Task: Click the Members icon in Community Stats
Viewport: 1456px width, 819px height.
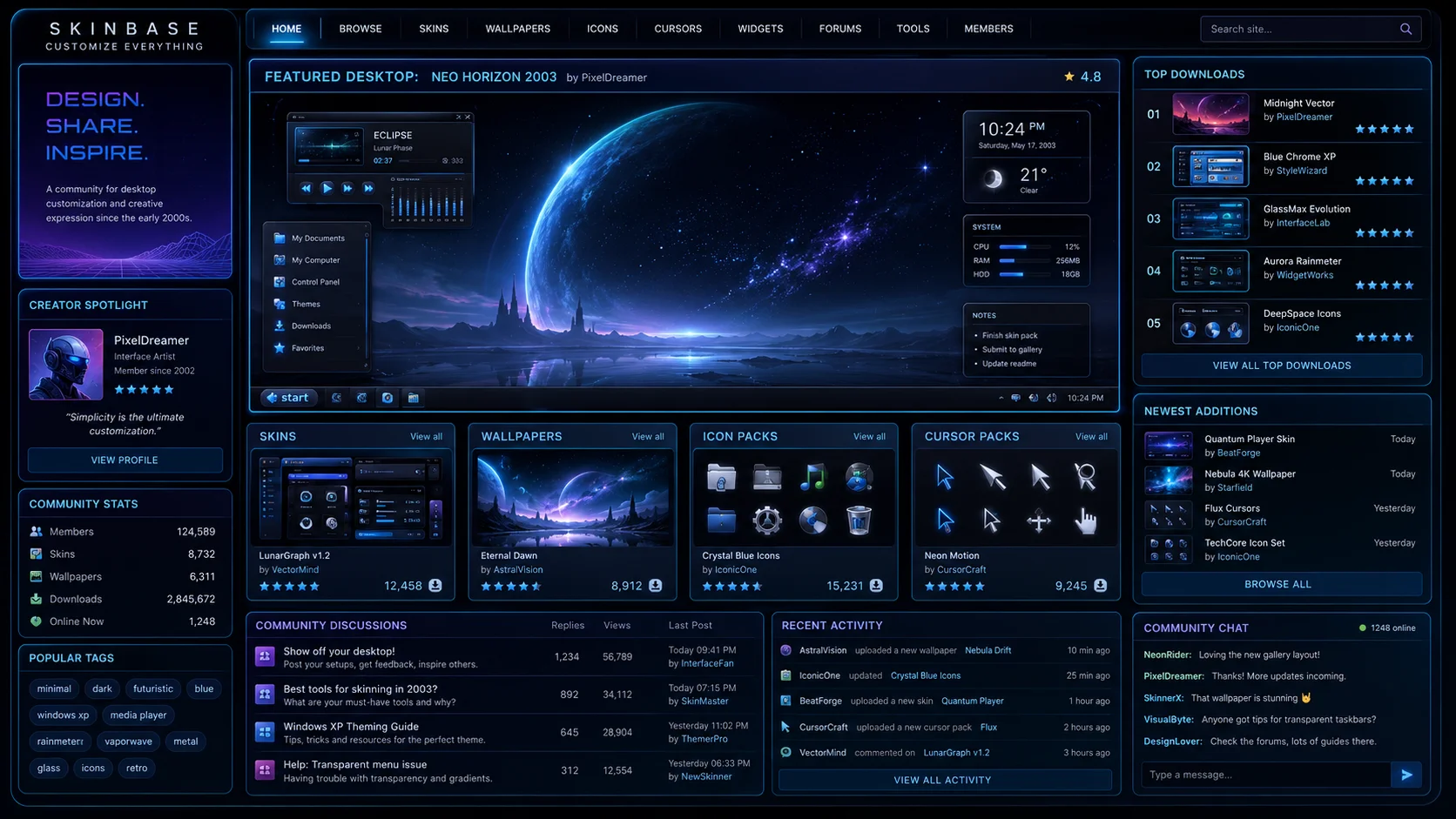Action: pyautogui.click(x=37, y=531)
